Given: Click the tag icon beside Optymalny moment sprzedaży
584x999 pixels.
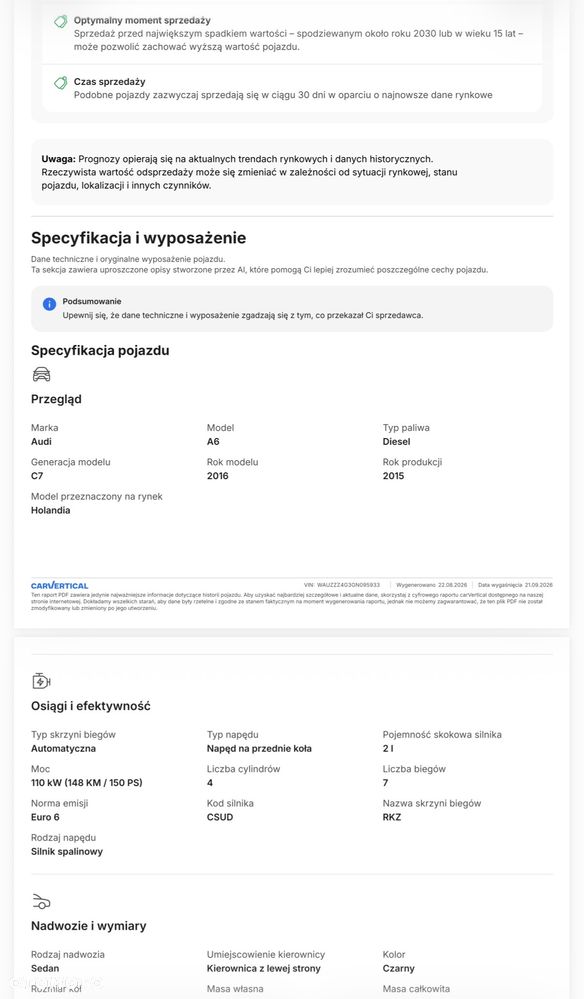Looking at the screenshot, I should point(61,22).
